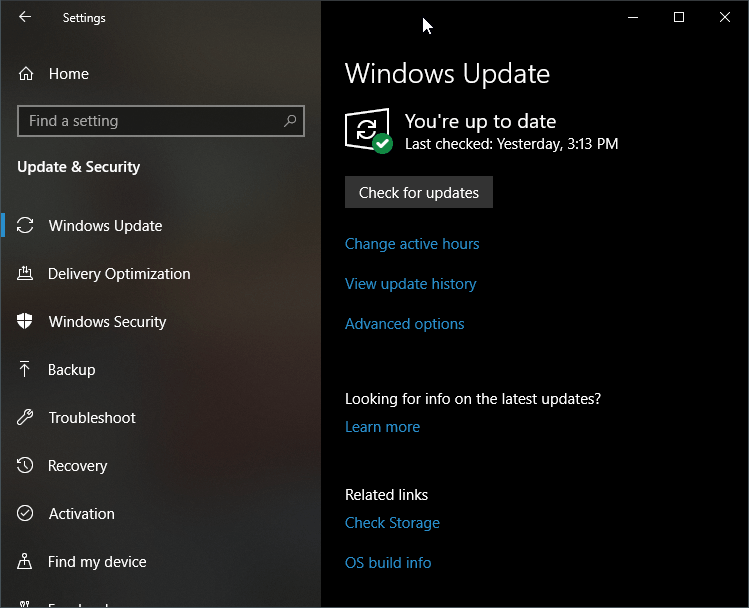Click the Related links heading
Image resolution: width=749 pixels, height=608 pixels.
point(386,495)
